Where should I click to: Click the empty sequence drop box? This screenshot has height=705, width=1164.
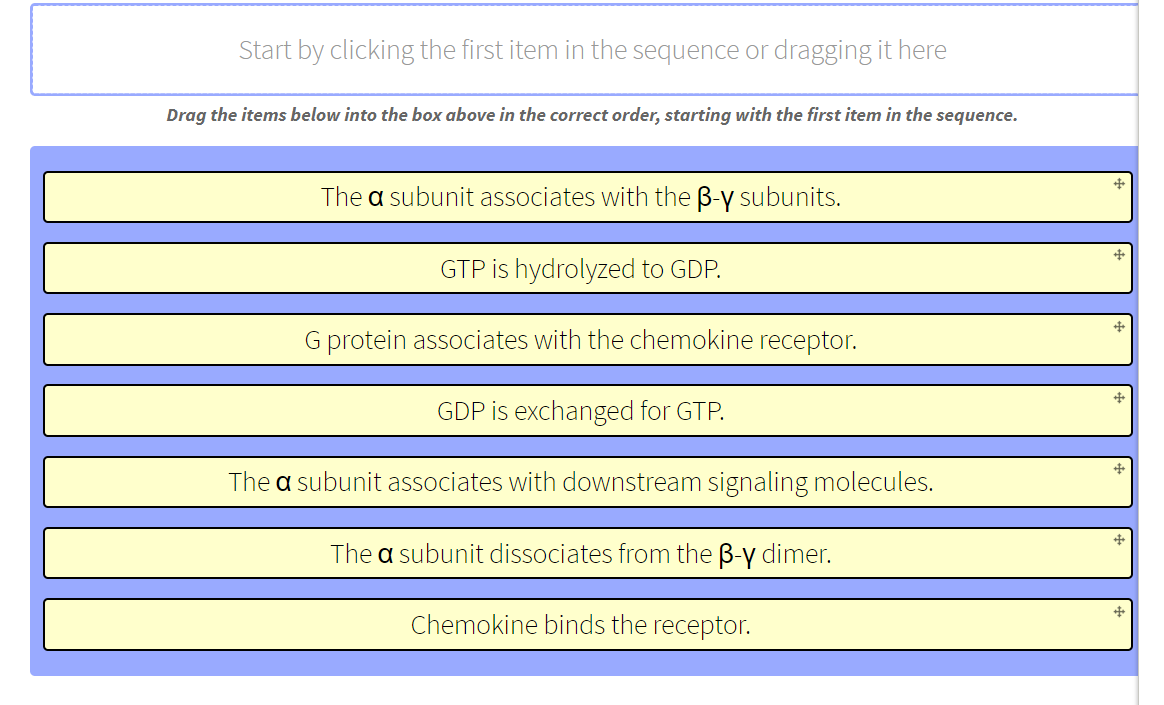586,50
